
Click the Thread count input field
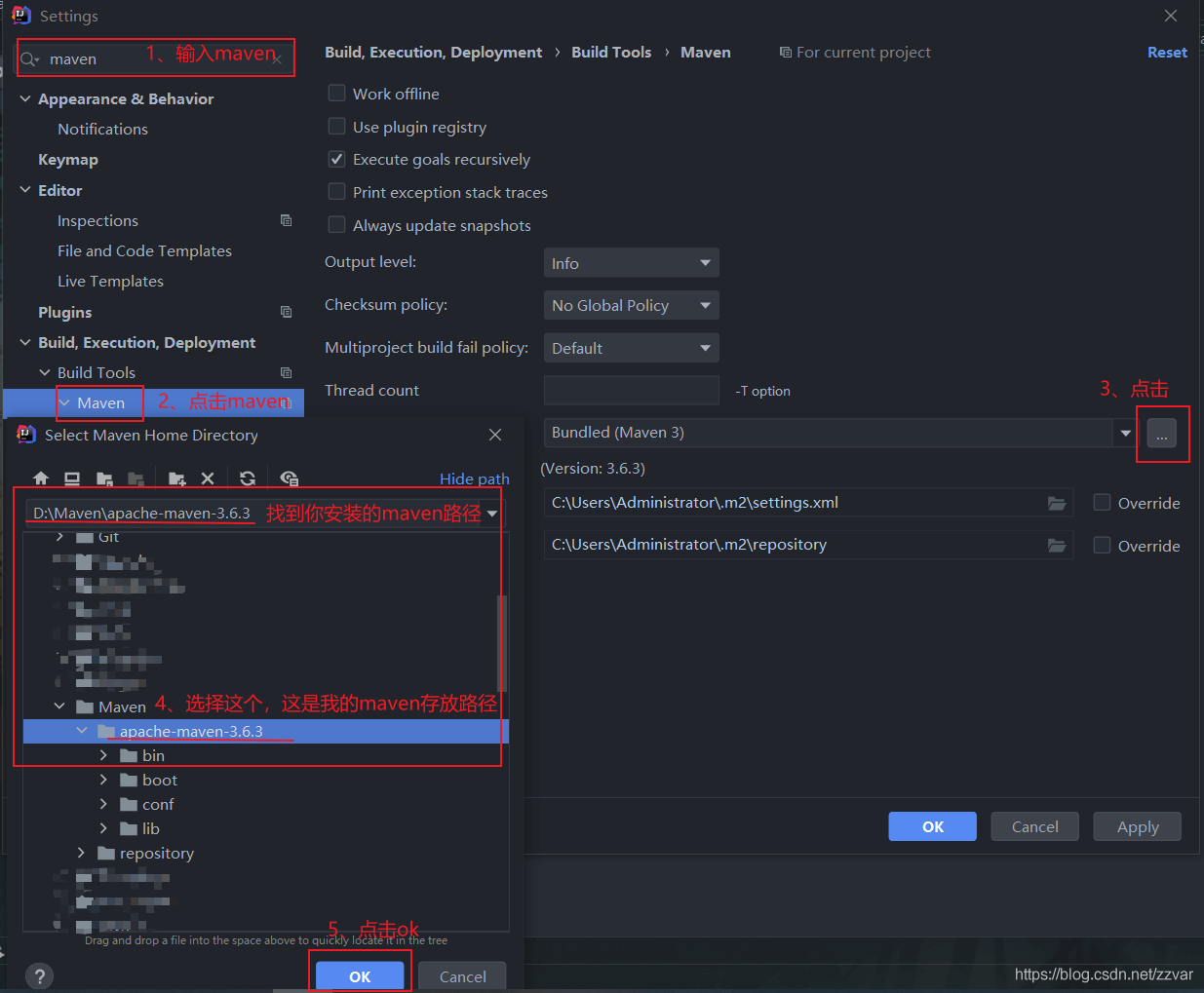(x=631, y=390)
